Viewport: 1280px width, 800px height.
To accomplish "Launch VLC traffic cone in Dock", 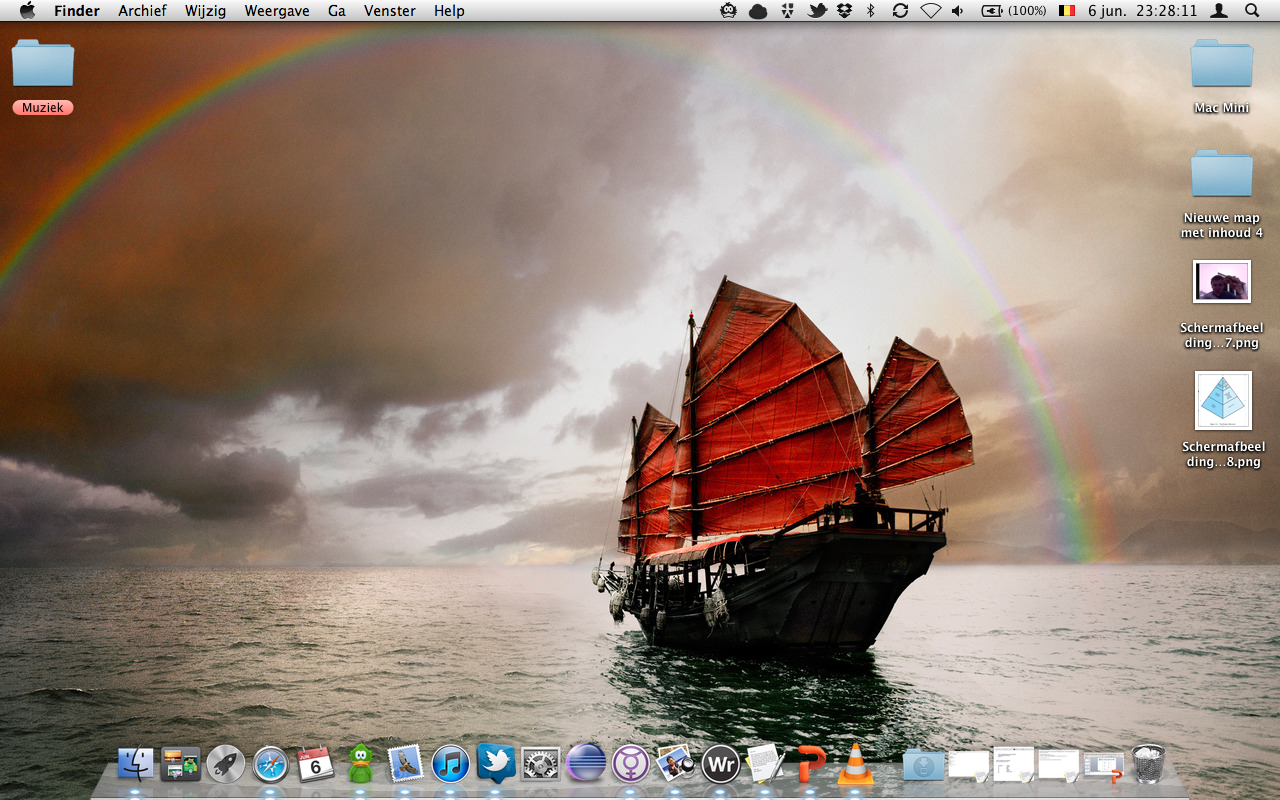I will point(855,765).
